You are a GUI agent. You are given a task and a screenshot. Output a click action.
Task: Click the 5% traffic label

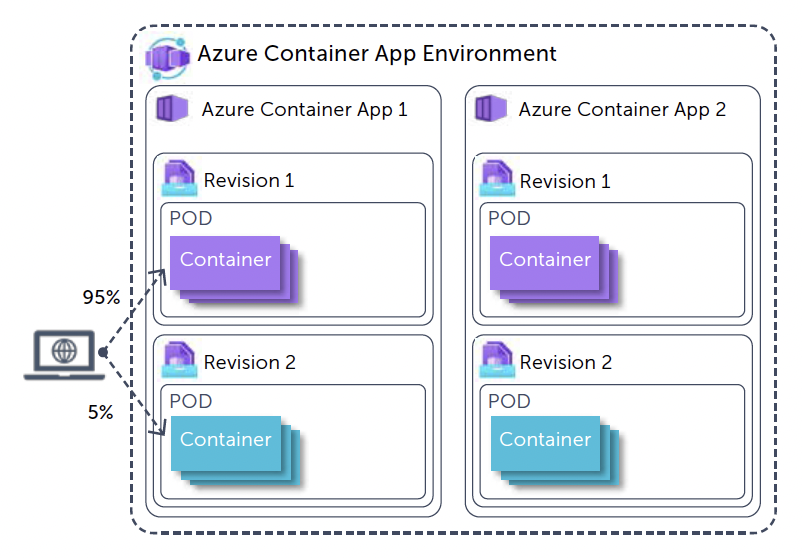point(100,412)
